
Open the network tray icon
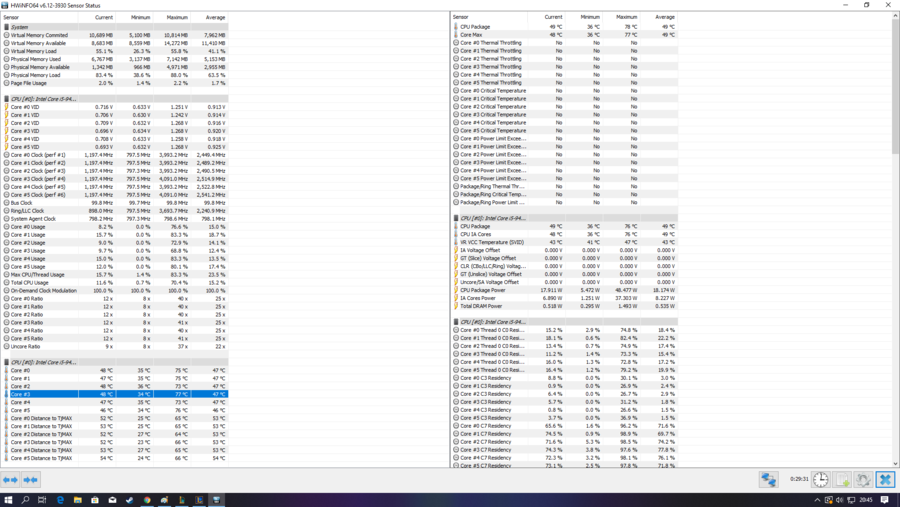pos(851,500)
